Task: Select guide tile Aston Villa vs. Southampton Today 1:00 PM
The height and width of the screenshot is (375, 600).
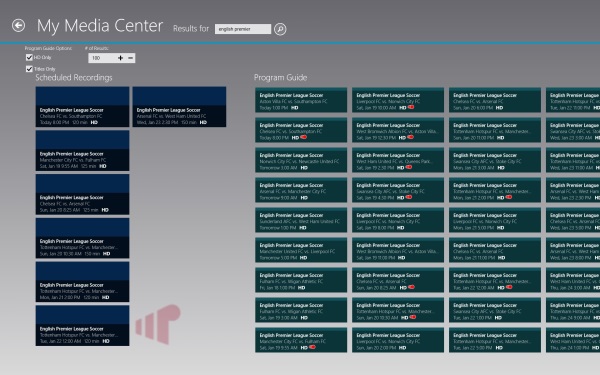Action: 301,100
